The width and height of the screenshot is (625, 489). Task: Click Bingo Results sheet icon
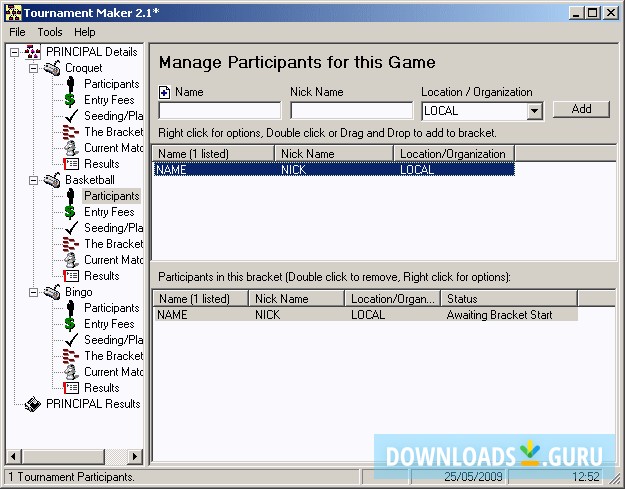coord(71,388)
